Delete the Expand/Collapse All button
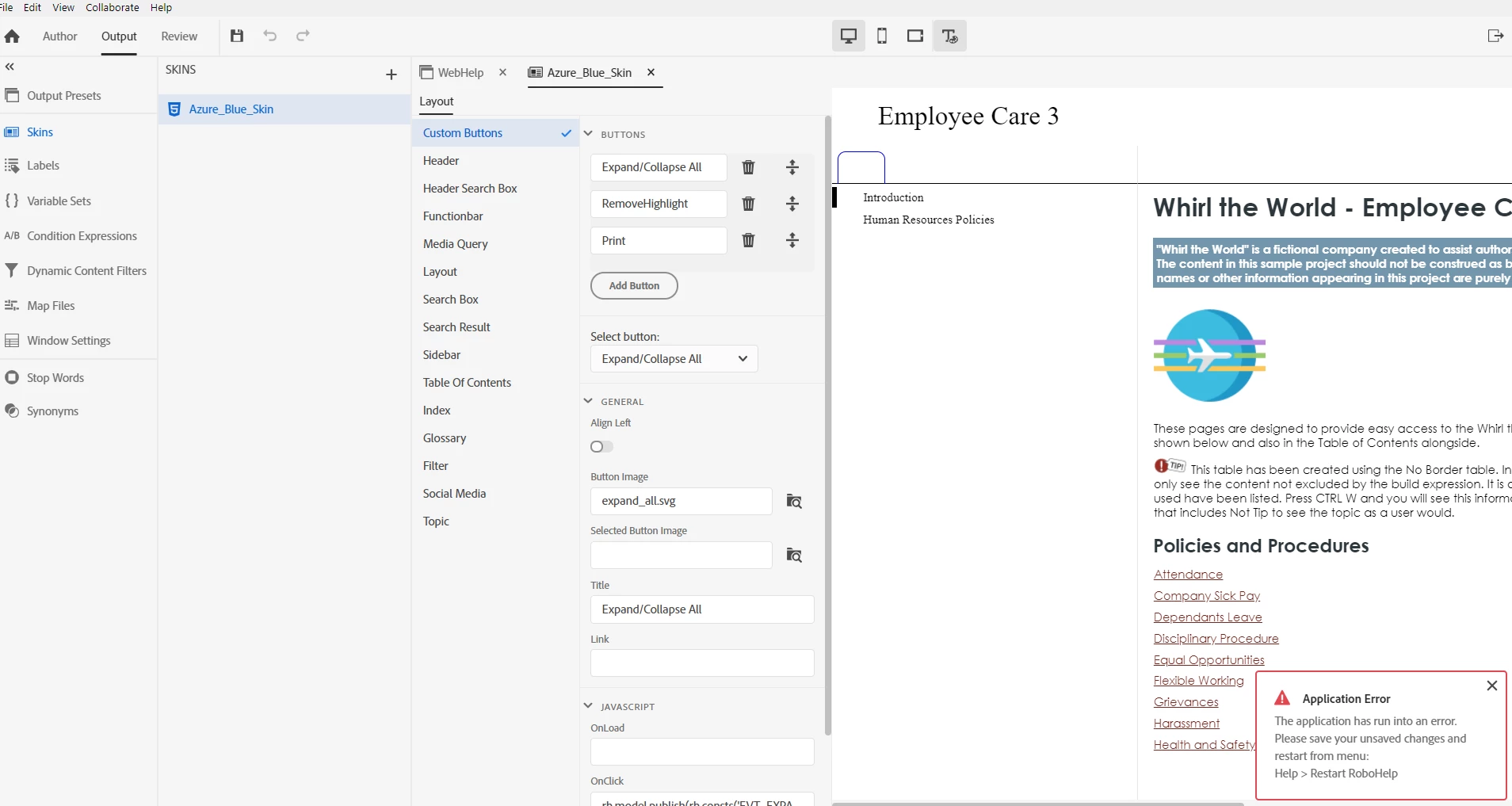The image size is (1512, 806). coord(748,167)
